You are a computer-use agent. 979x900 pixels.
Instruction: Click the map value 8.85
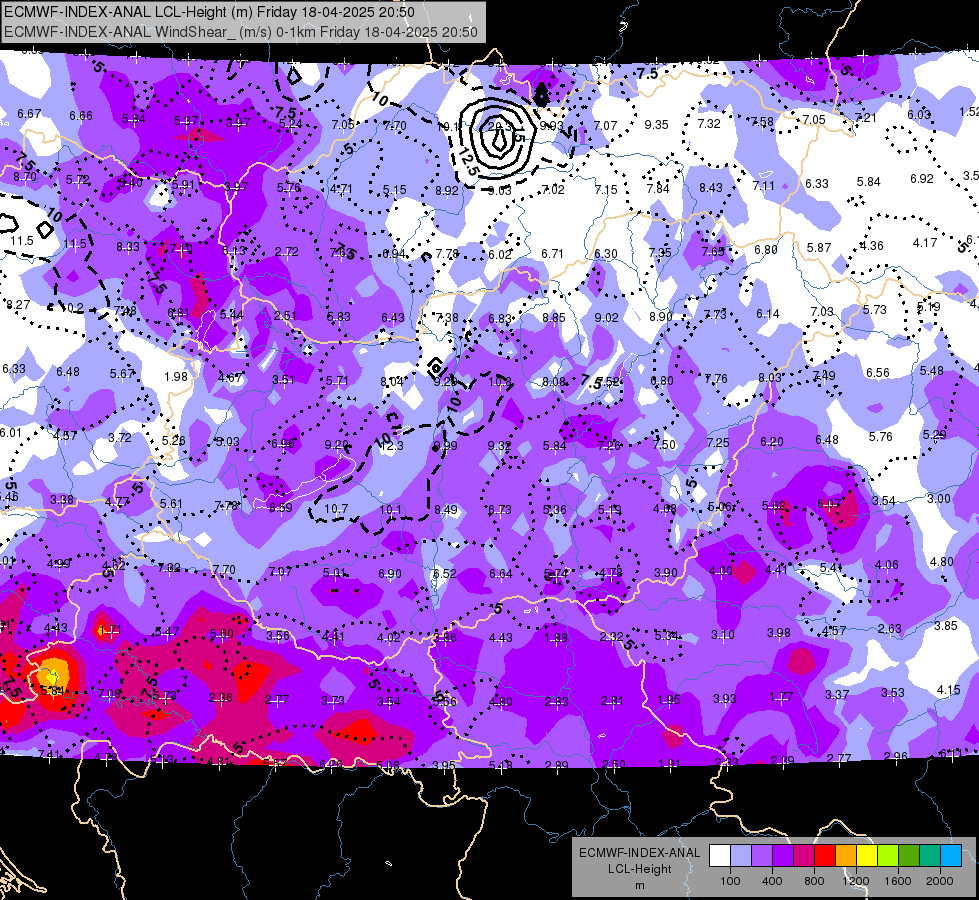pyautogui.click(x=554, y=318)
